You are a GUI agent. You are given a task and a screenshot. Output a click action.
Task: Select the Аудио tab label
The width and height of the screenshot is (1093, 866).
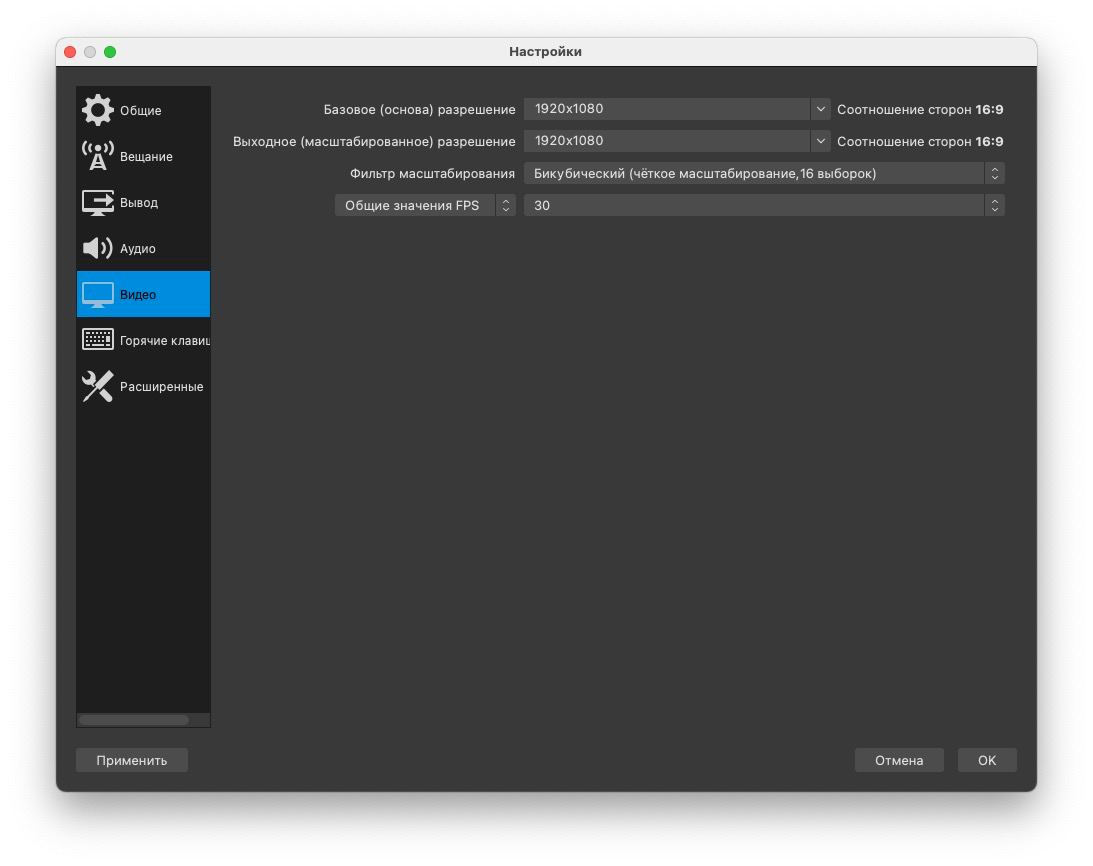pyautogui.click(x=137, y=249)
